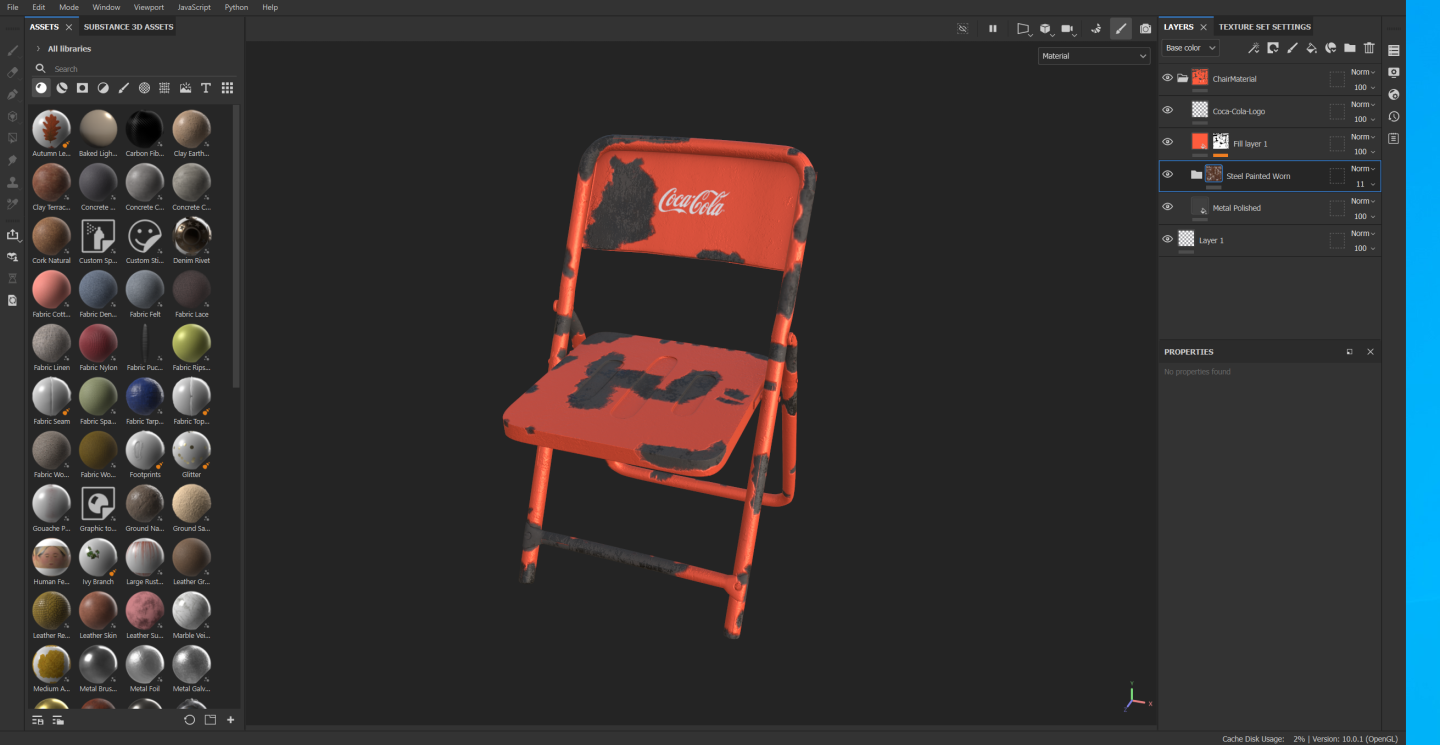Add a fill layer with bucket icon
The height and width of the screenshot is (745, 1440).
[x=1311, y=48]
